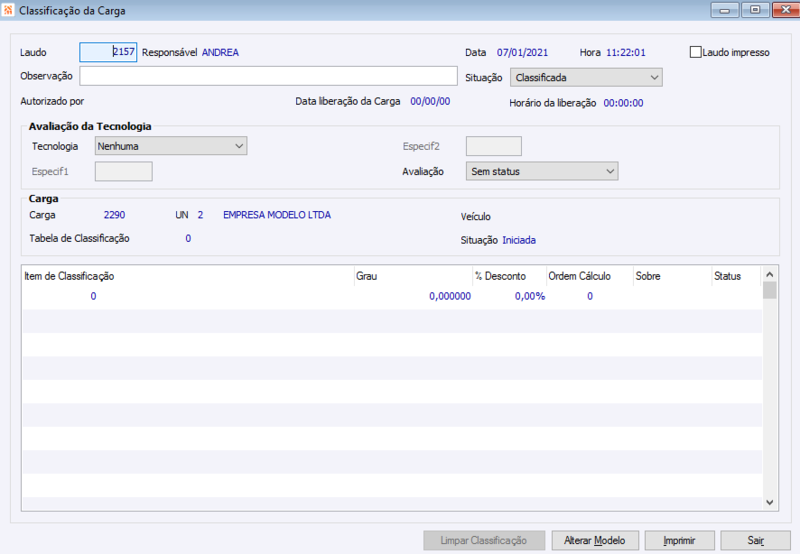Open the Tecnologia dropdown showing Nenhuma
Image resolution: width=800 pixels, height=554 pixels.
[x=171, y=146]
